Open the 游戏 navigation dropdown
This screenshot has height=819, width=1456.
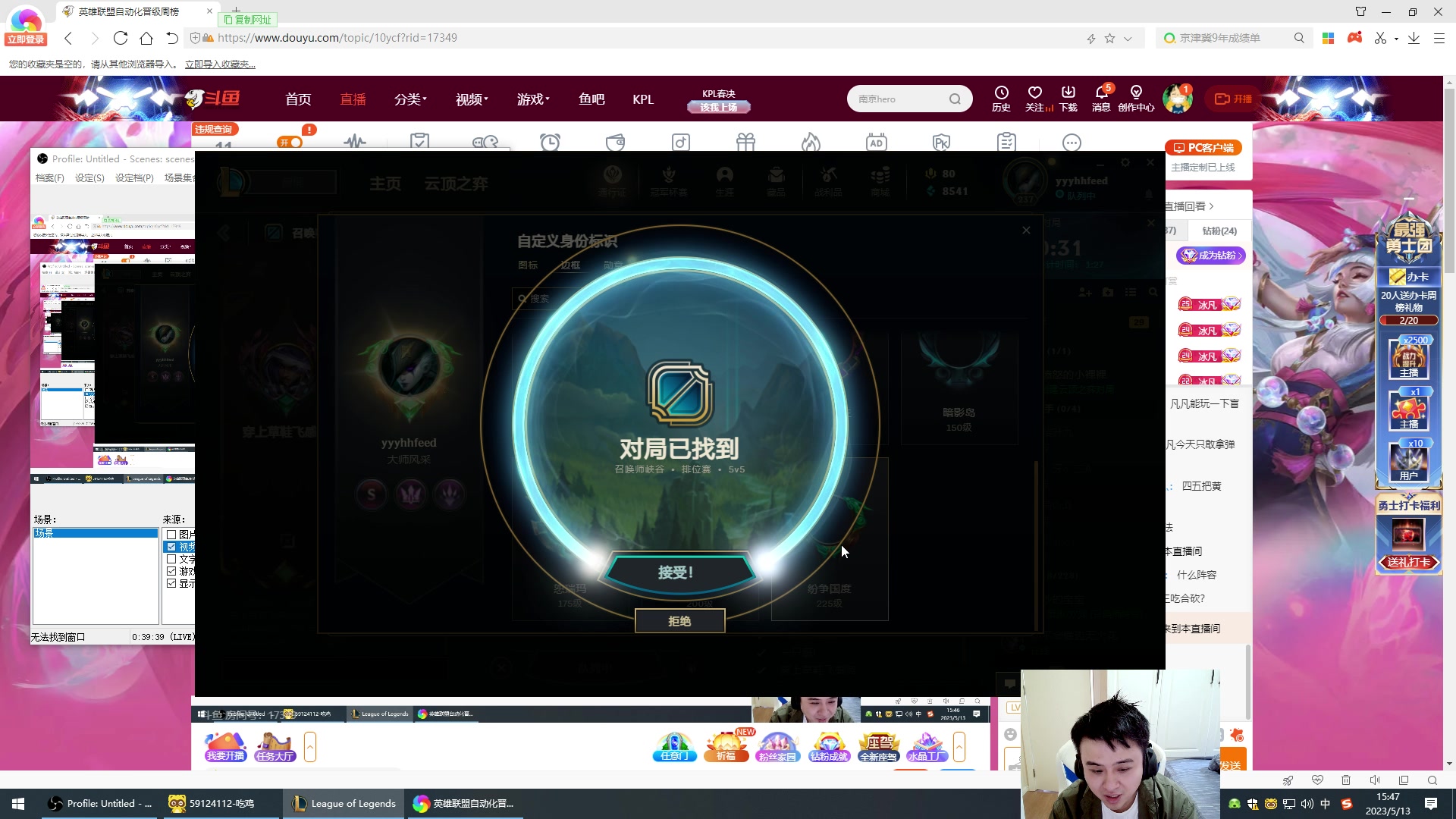click(532, 99)
